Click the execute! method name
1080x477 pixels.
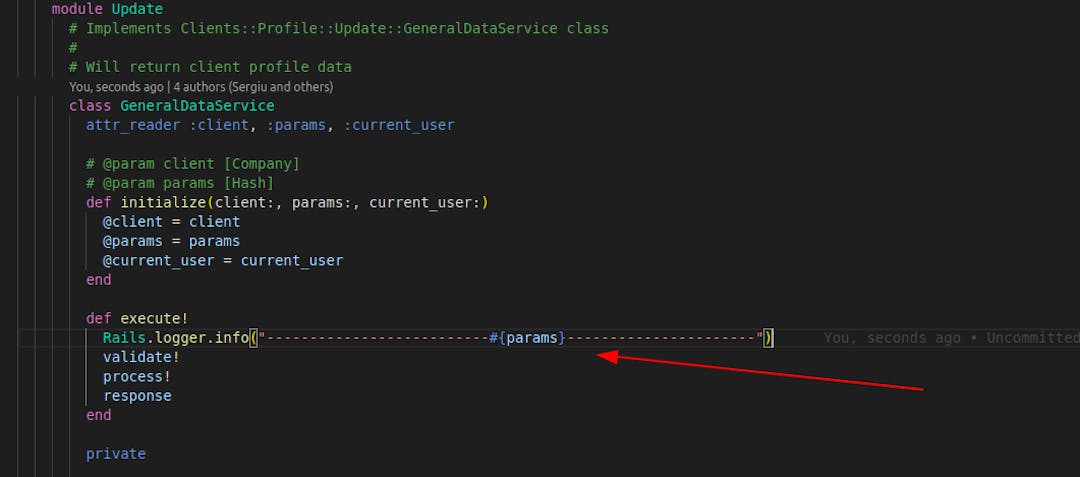point(154,319)
